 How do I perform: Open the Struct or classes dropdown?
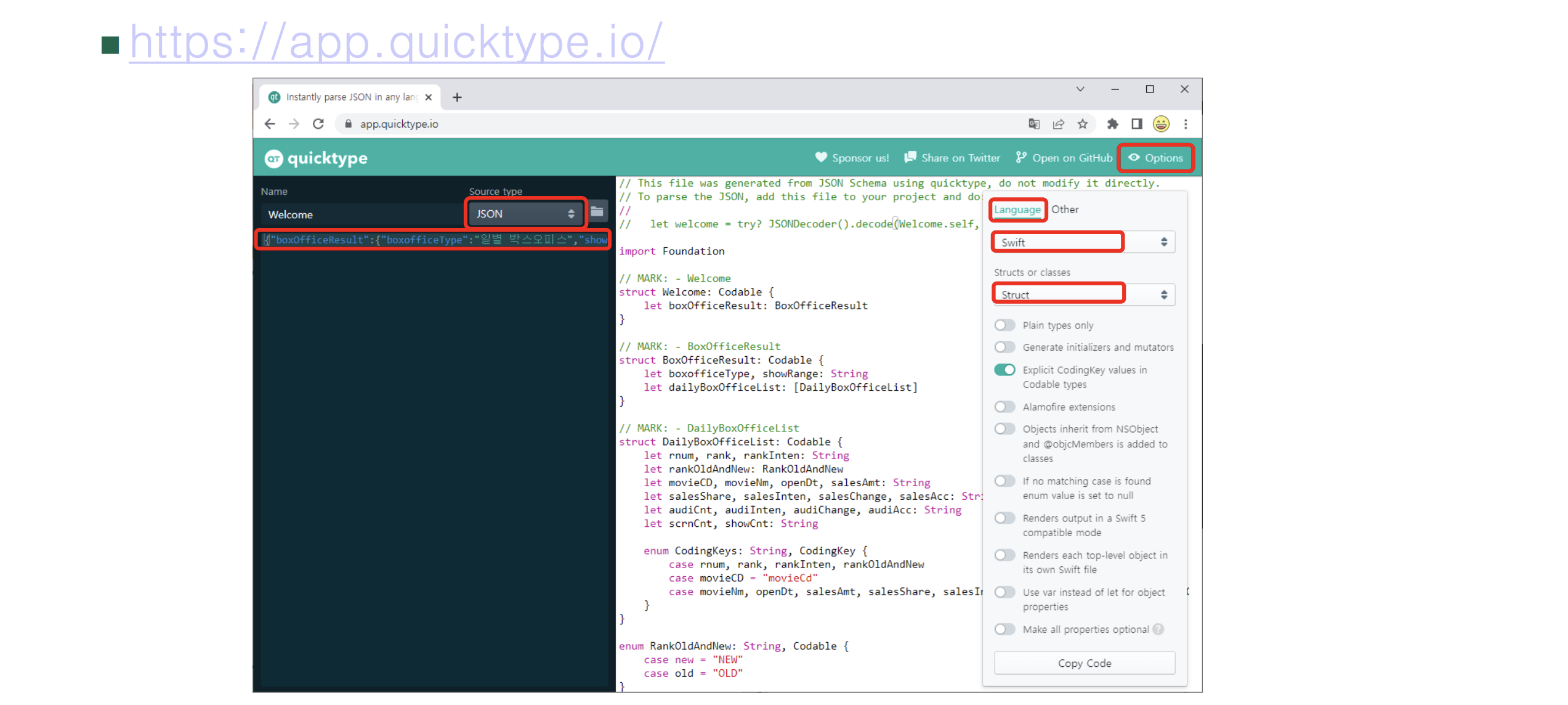(1083, 295)
